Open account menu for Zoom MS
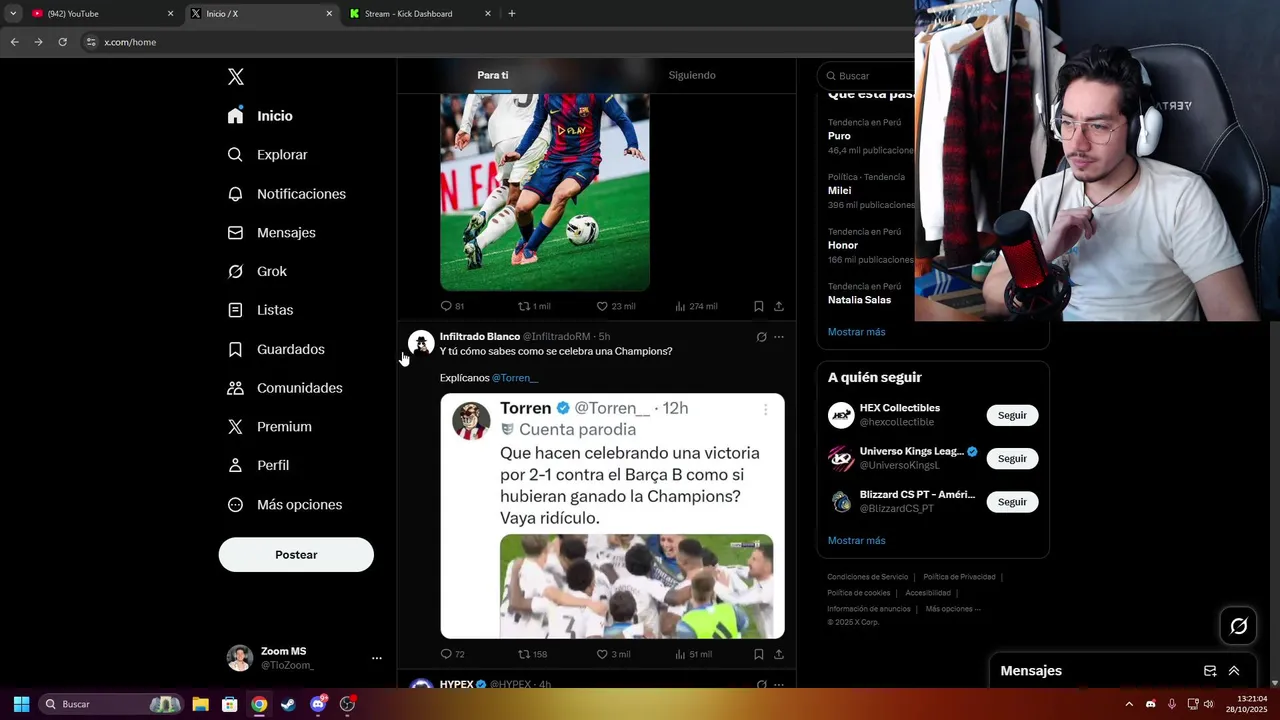 (304, 658)
